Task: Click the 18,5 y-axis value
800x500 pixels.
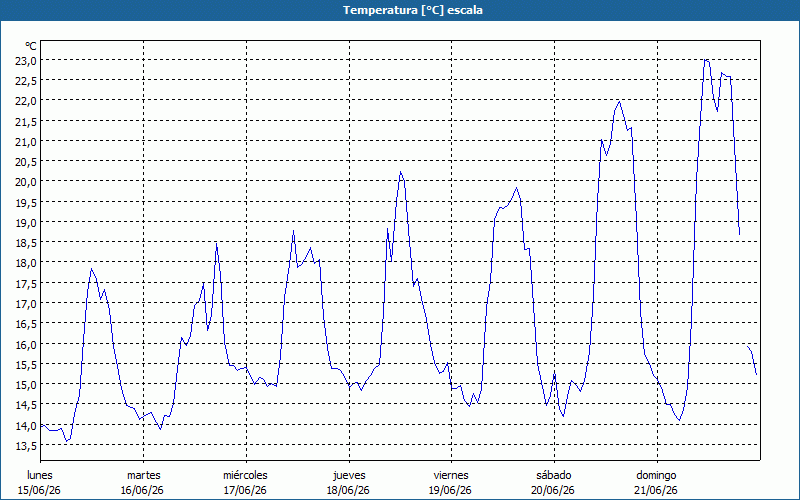Action: [x=26, y=243]
